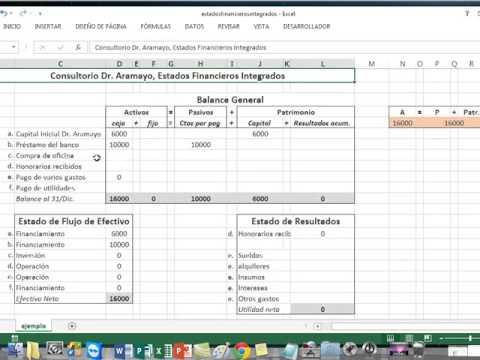Open the PowerPoint icon in the taskbar

(182, 350)
